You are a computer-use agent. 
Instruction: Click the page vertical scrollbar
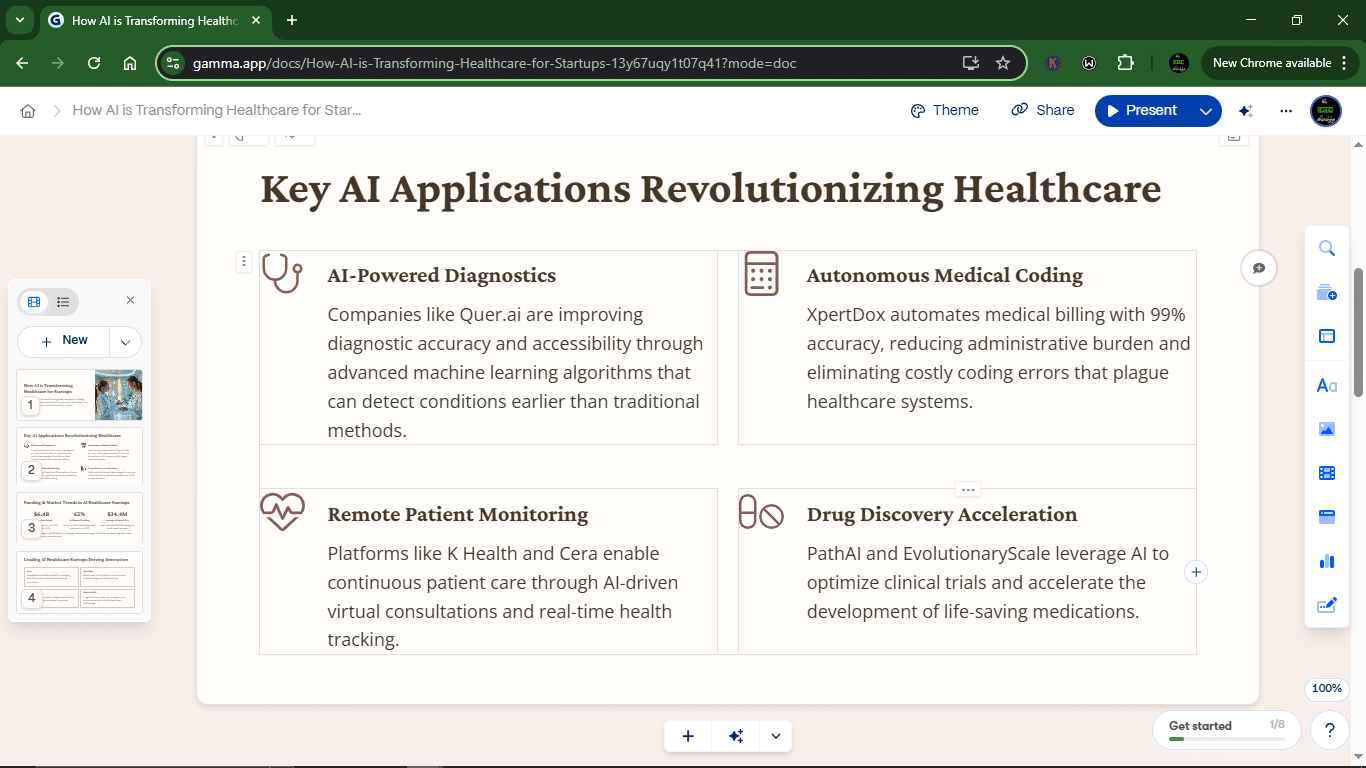tap(1358, 332)
